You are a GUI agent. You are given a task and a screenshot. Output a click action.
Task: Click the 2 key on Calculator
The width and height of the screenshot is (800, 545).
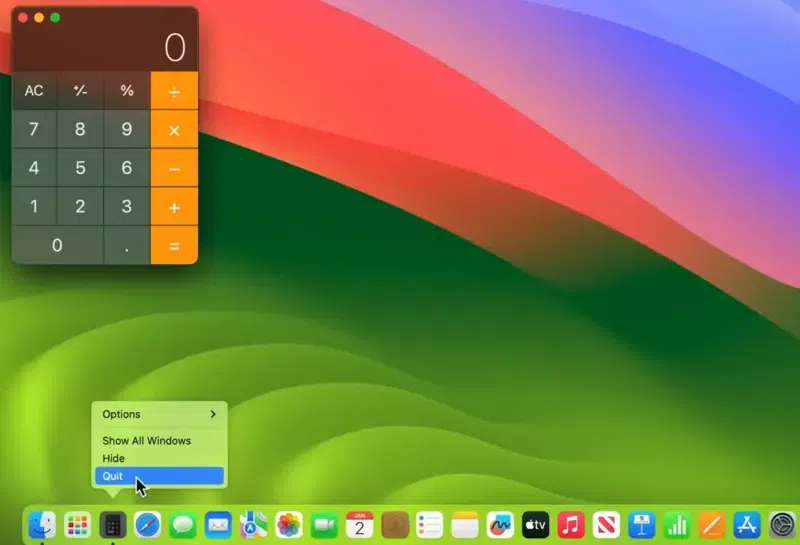coord(80,207)
